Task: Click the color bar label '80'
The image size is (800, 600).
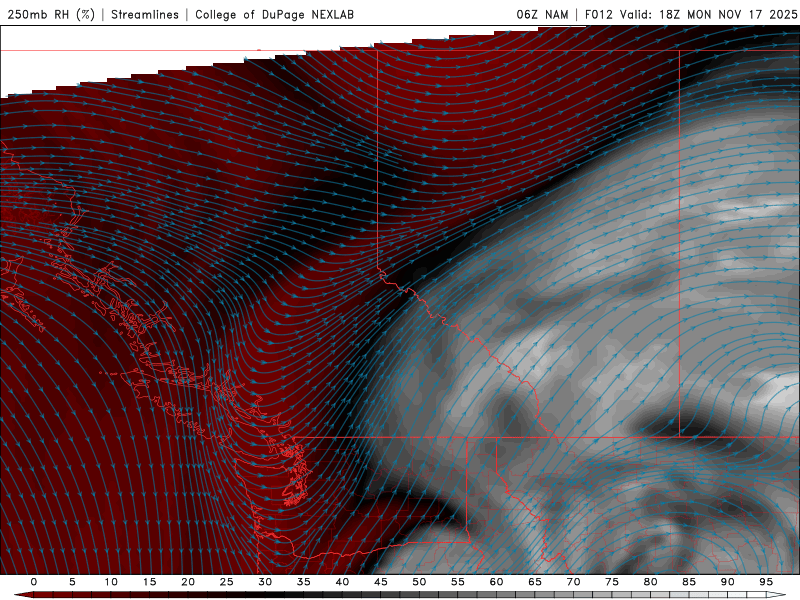Action: pos(650,582)
